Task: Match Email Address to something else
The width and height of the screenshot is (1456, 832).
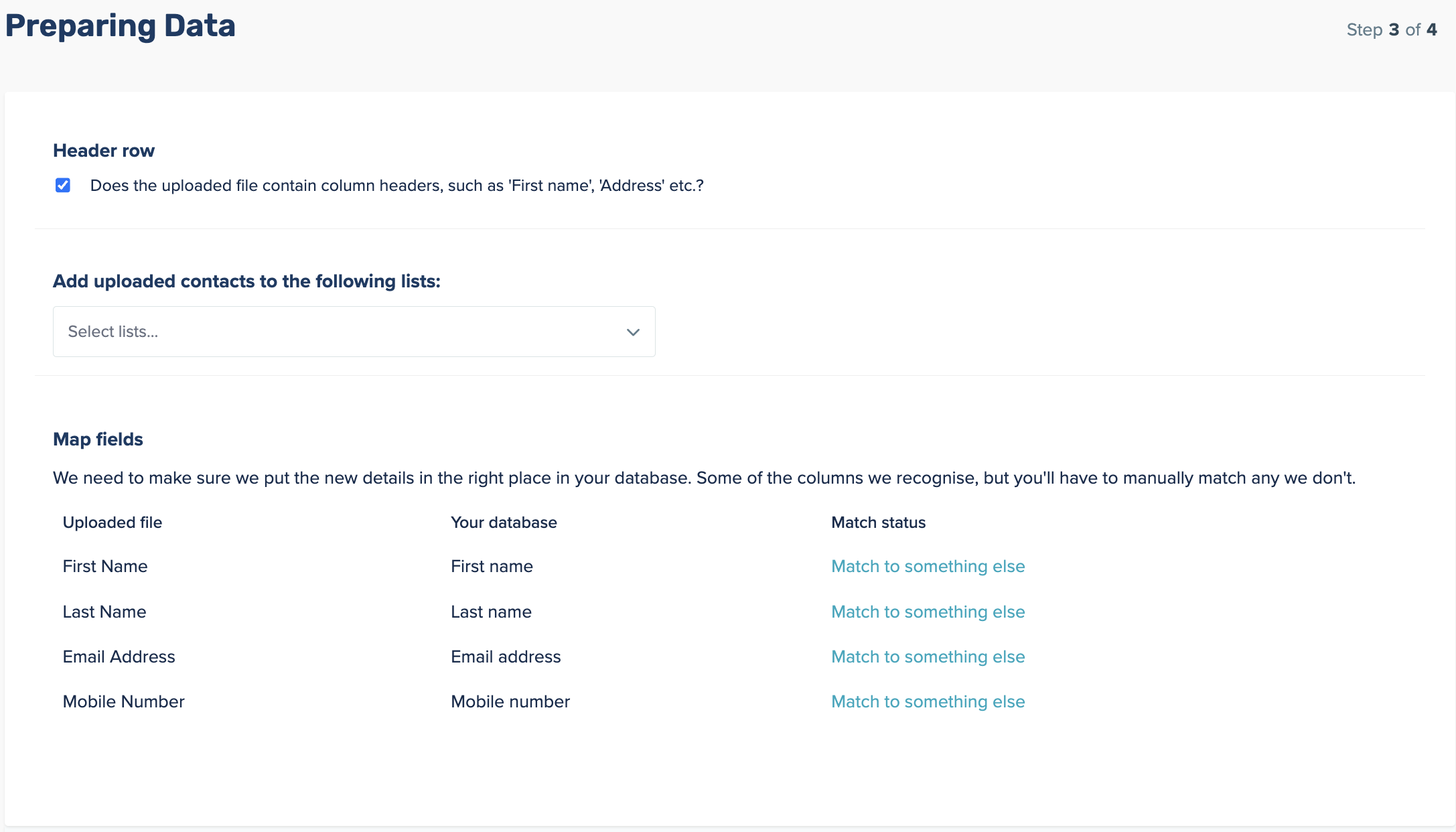Action: click(x=928, y=657)
